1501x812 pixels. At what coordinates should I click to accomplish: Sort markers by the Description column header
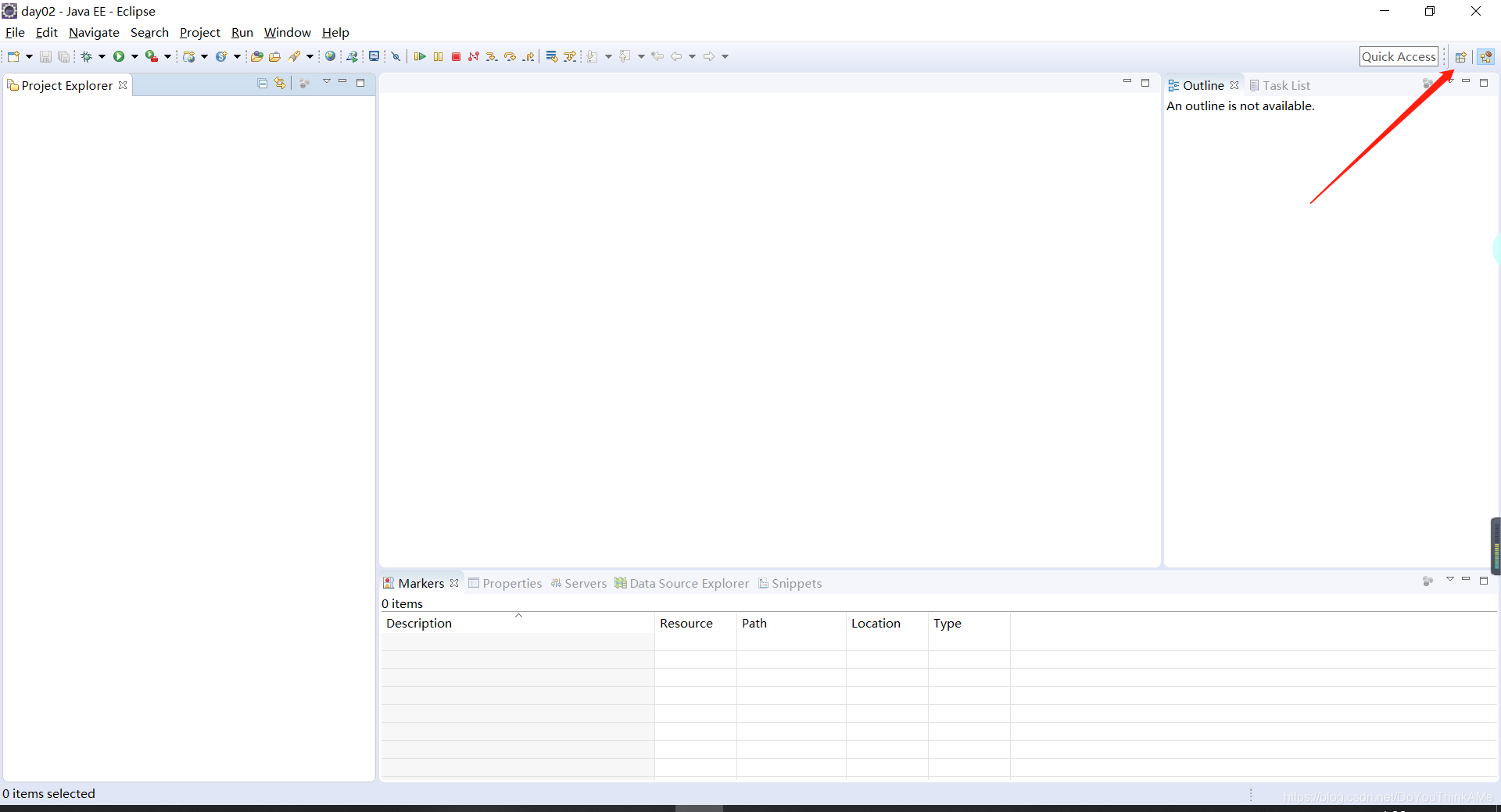point(518,623)
